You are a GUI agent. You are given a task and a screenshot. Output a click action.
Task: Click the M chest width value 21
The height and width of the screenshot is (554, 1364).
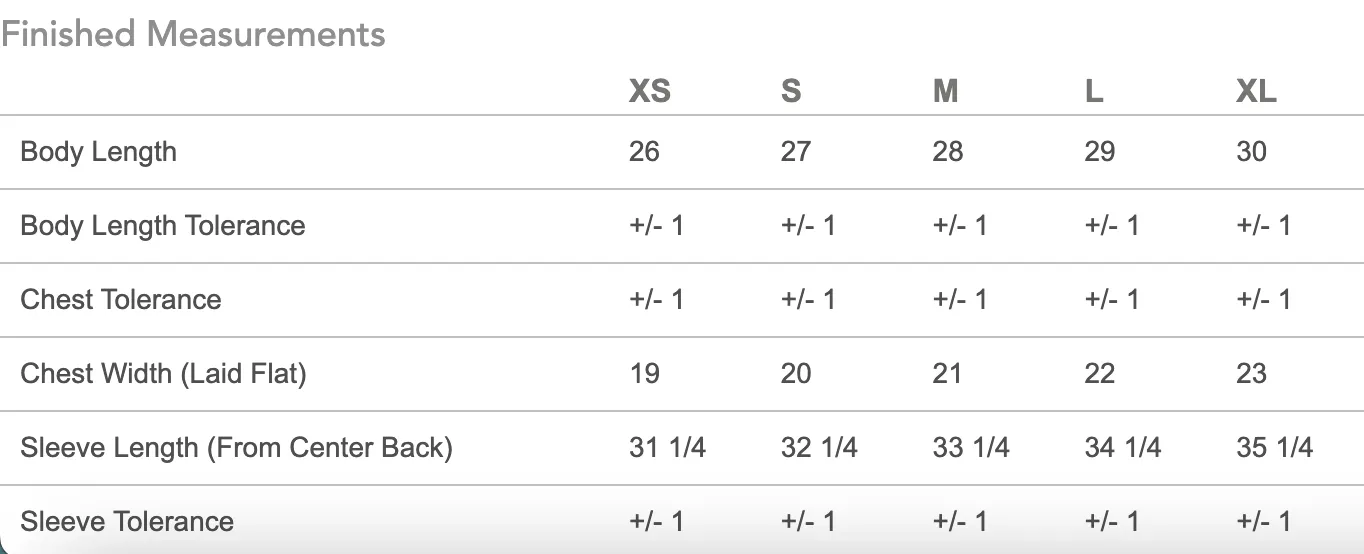947,374
